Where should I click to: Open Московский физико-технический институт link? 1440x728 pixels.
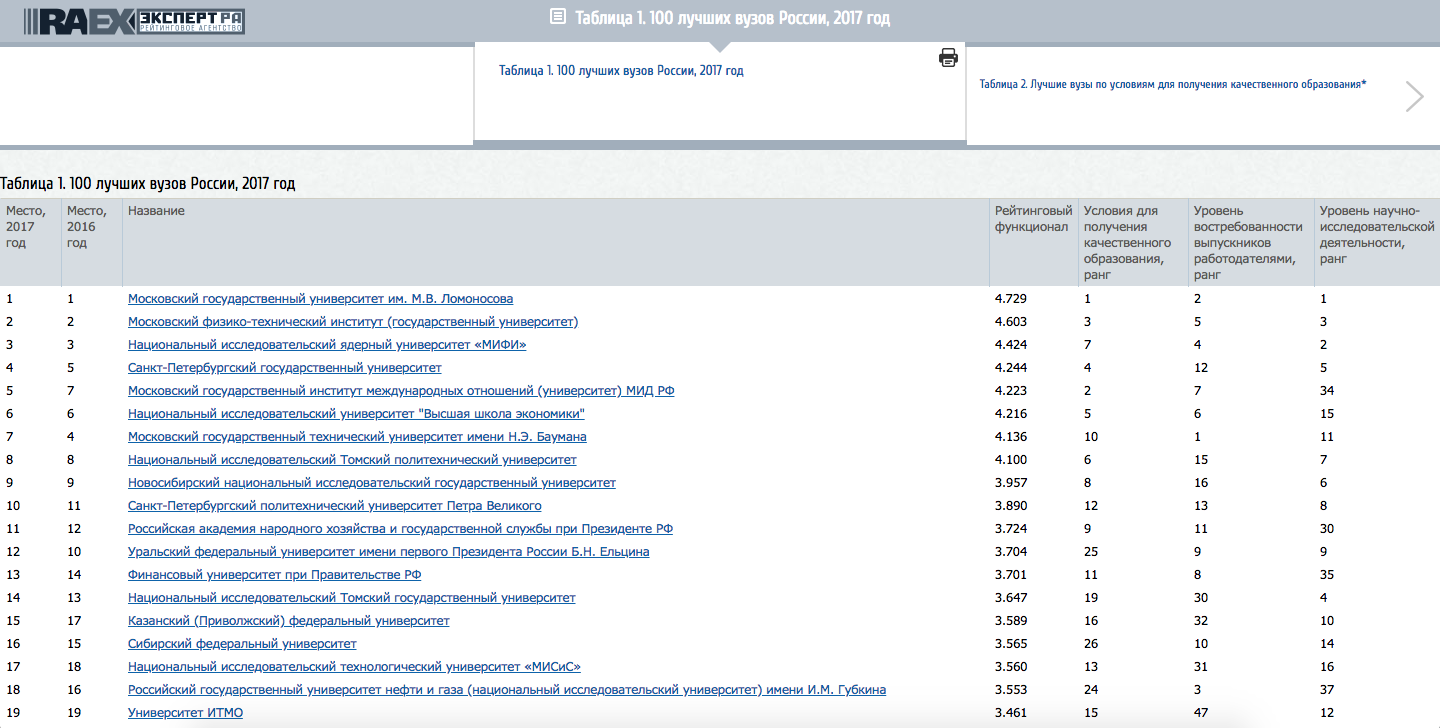[353, 322]
